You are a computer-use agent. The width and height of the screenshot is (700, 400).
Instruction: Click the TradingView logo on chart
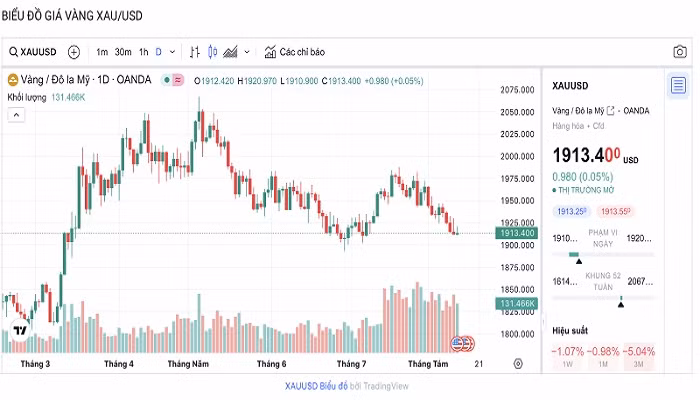point(20,332)
